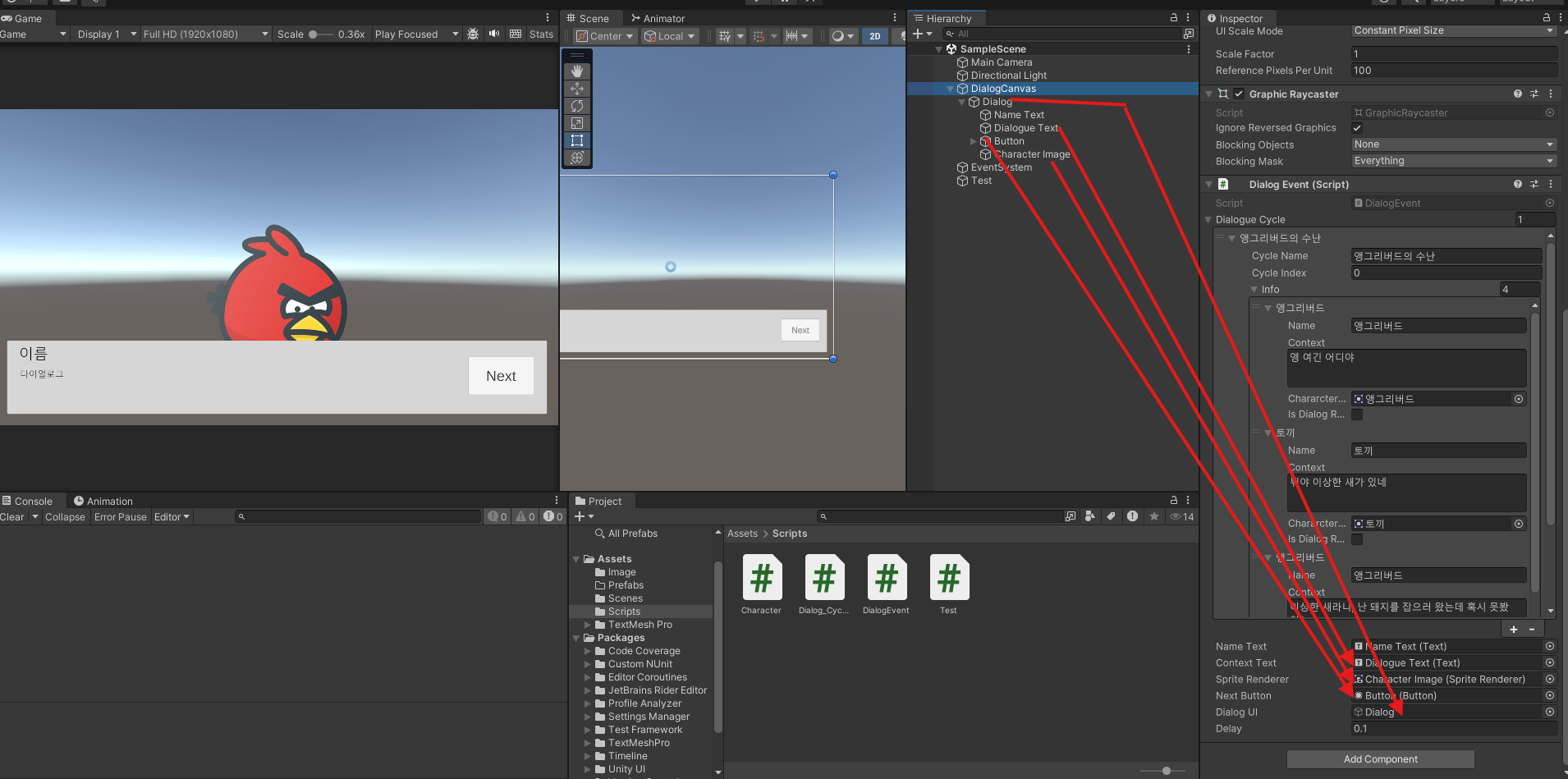Click the lock icon of Inspector panel

[x=1547, y=18]
